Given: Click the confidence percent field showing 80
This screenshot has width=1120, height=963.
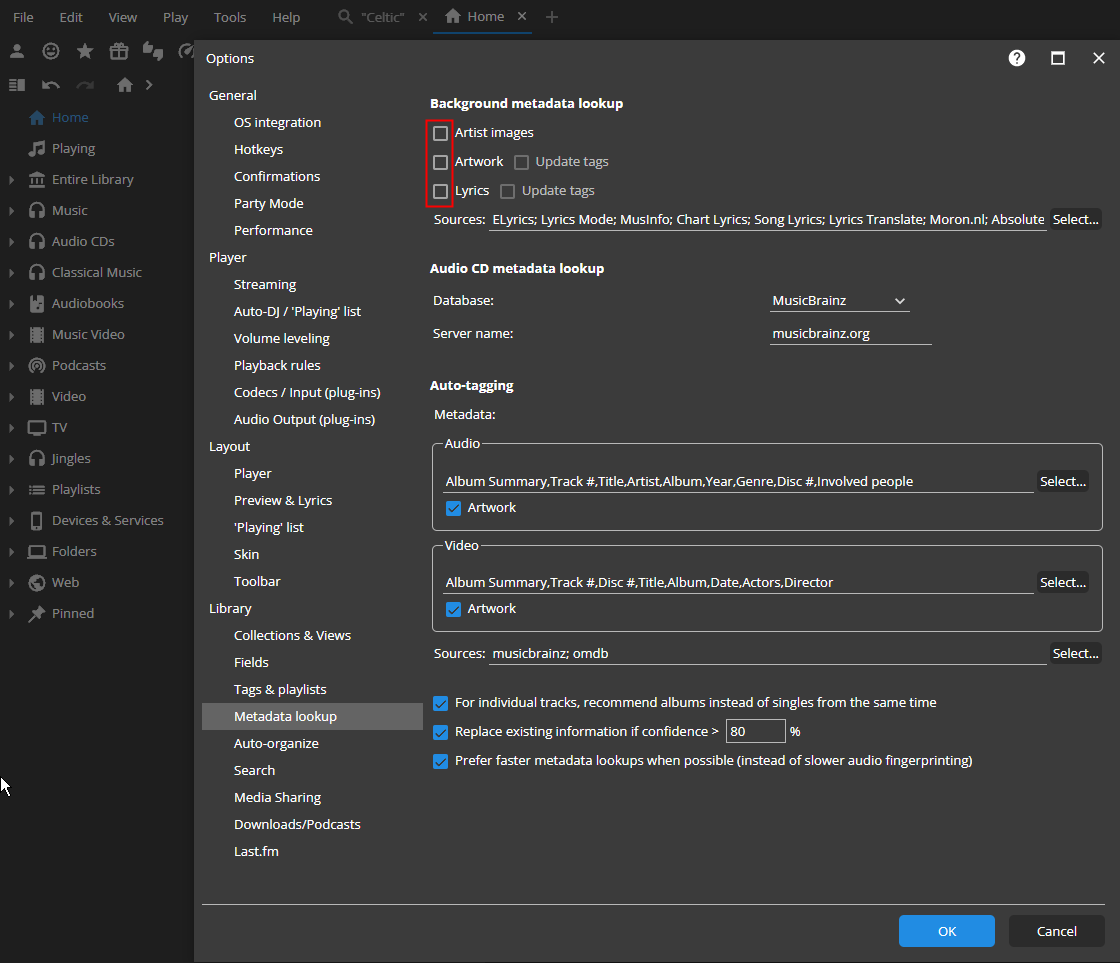Looking at the screenshot, I should point(756,732).
